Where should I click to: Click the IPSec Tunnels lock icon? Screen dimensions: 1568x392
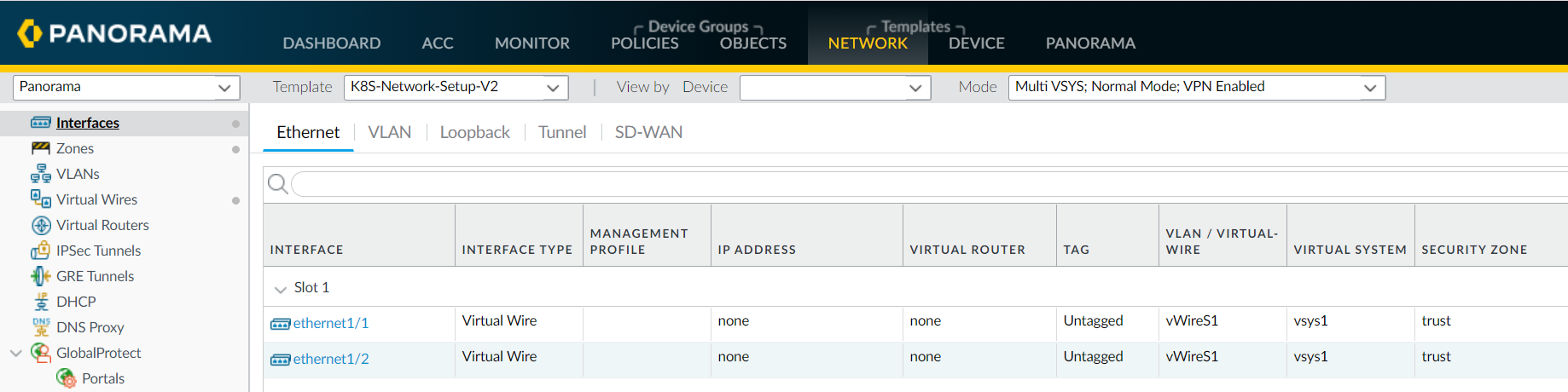40,251
